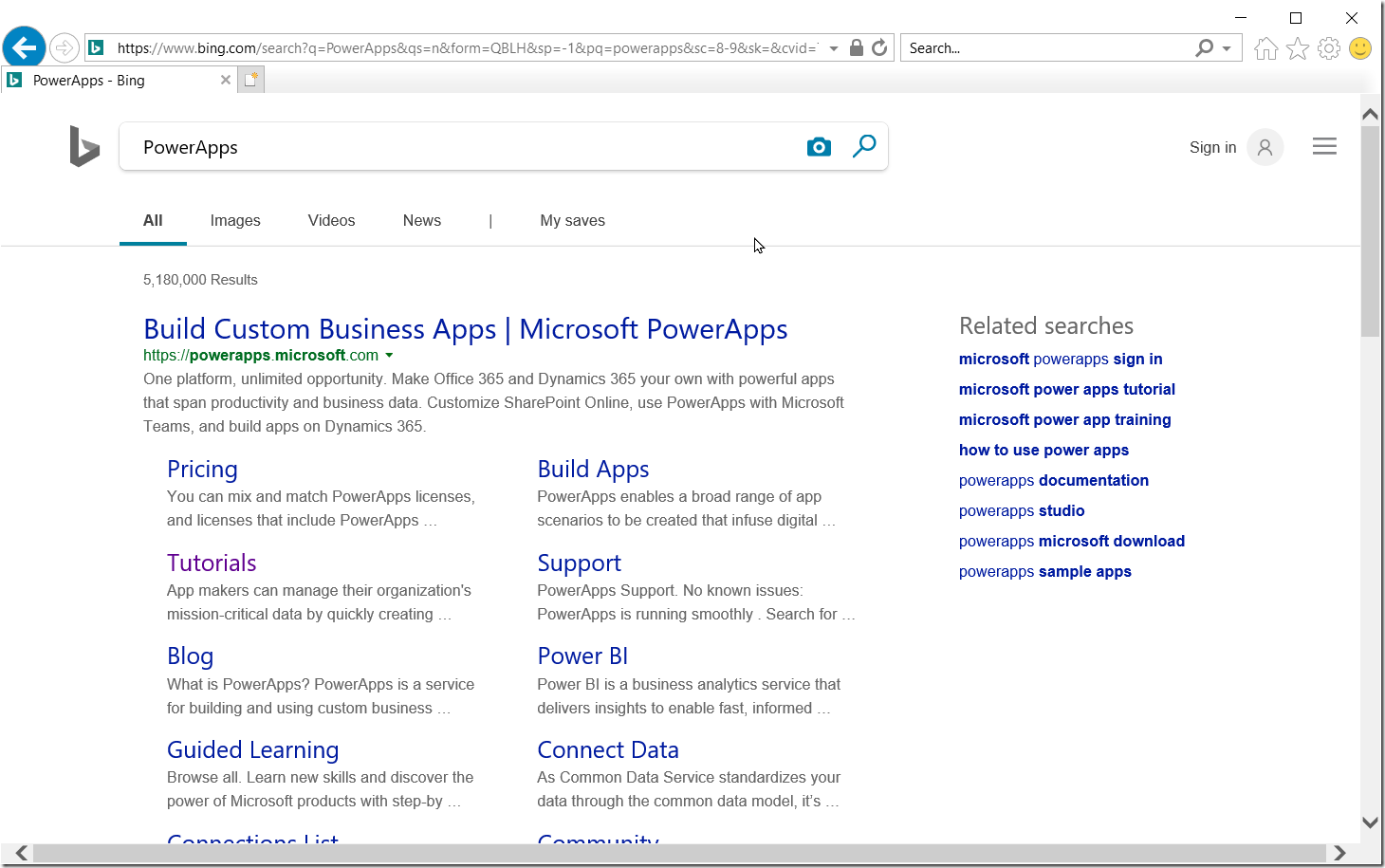
Task: Open Favorites with the star icon
Action: (1298, 48)
